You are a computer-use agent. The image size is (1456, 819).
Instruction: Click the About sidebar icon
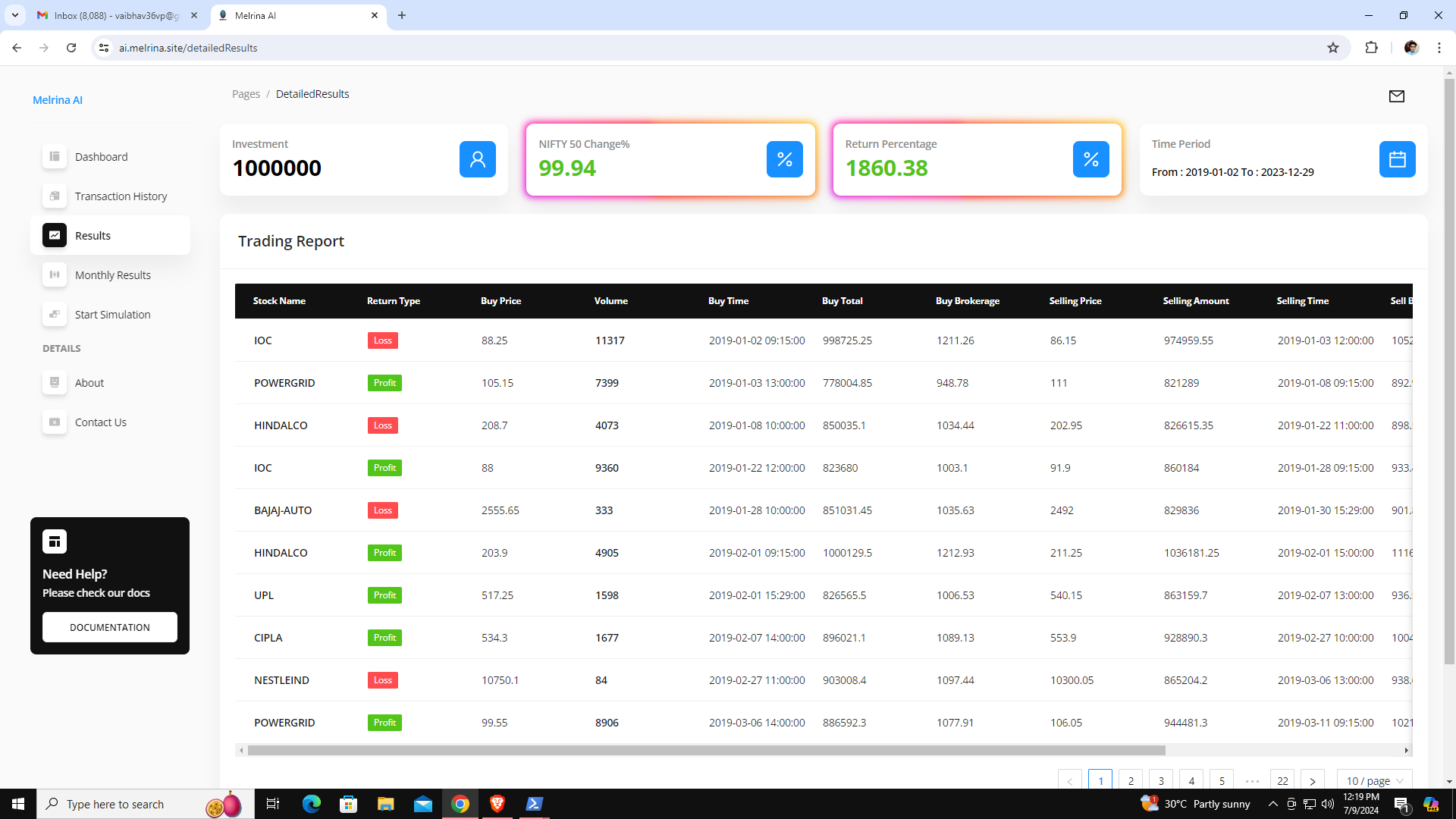[55, 383]
